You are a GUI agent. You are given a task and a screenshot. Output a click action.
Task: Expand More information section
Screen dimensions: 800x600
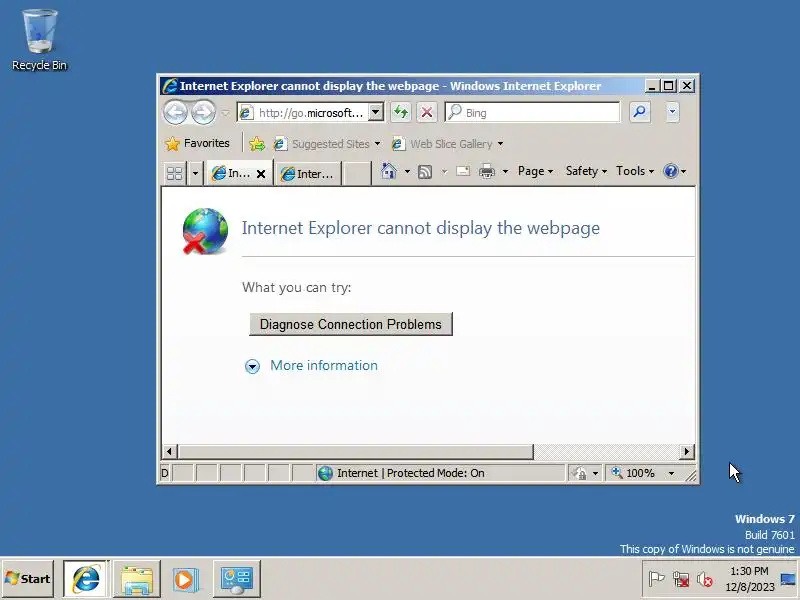[252, 366]
